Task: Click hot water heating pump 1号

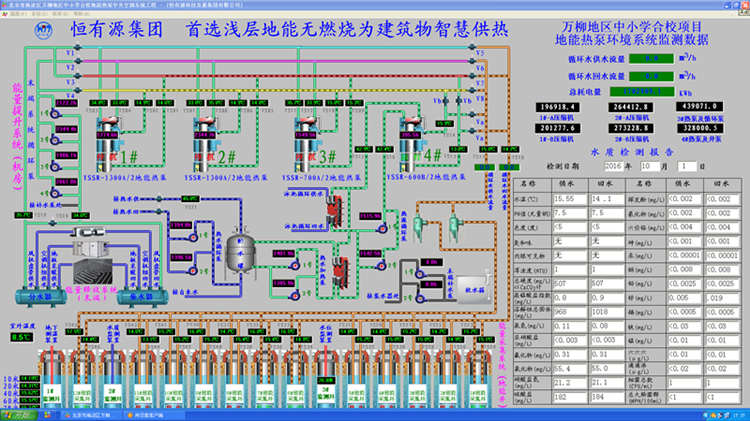Action: tap(295, 265)
